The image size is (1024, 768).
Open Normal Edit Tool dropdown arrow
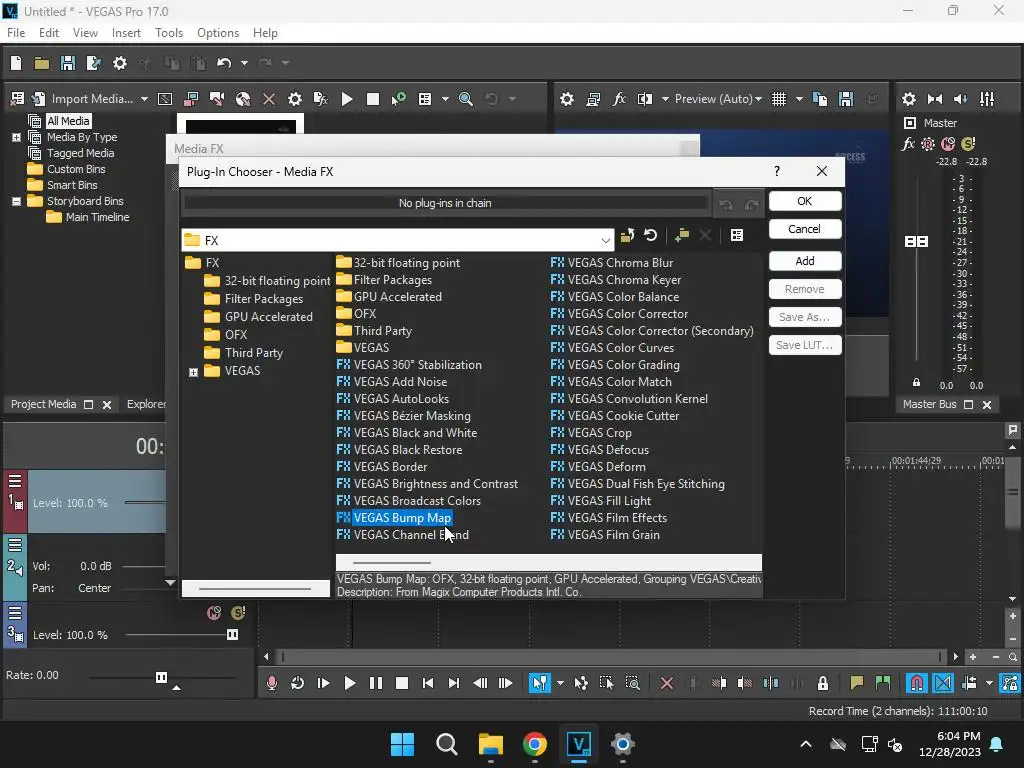click(x=560, y=683)
